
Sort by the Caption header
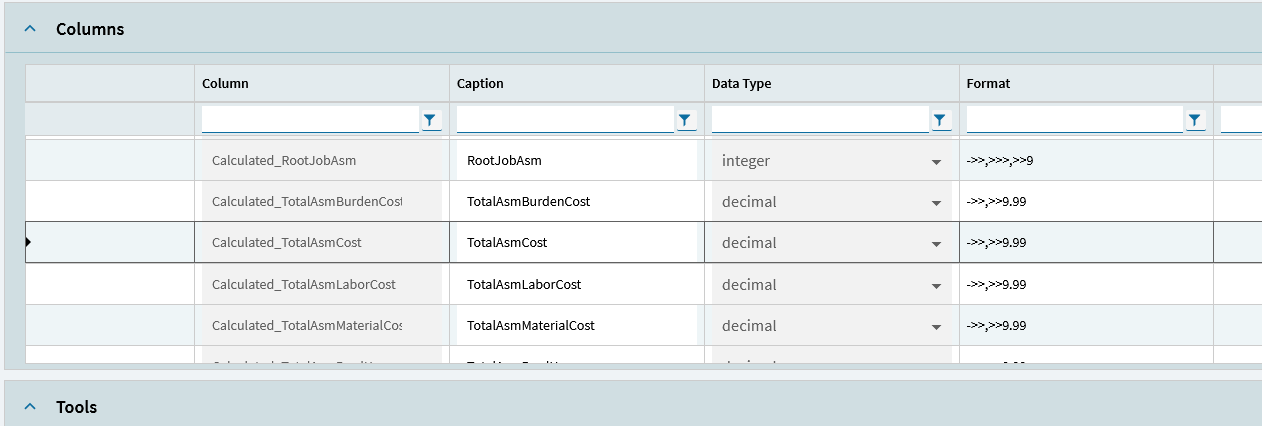point(480,84)
